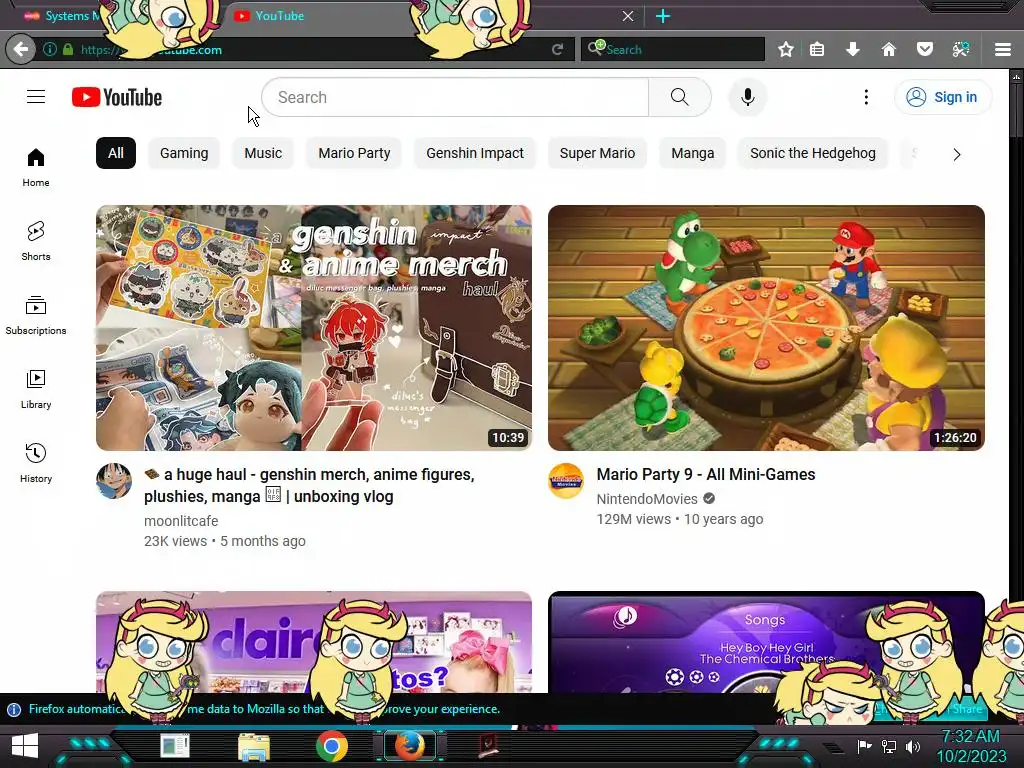The image size is (1024, 768).
Task: Open Shorts in the sidebar
Action: tap(36, 241)
